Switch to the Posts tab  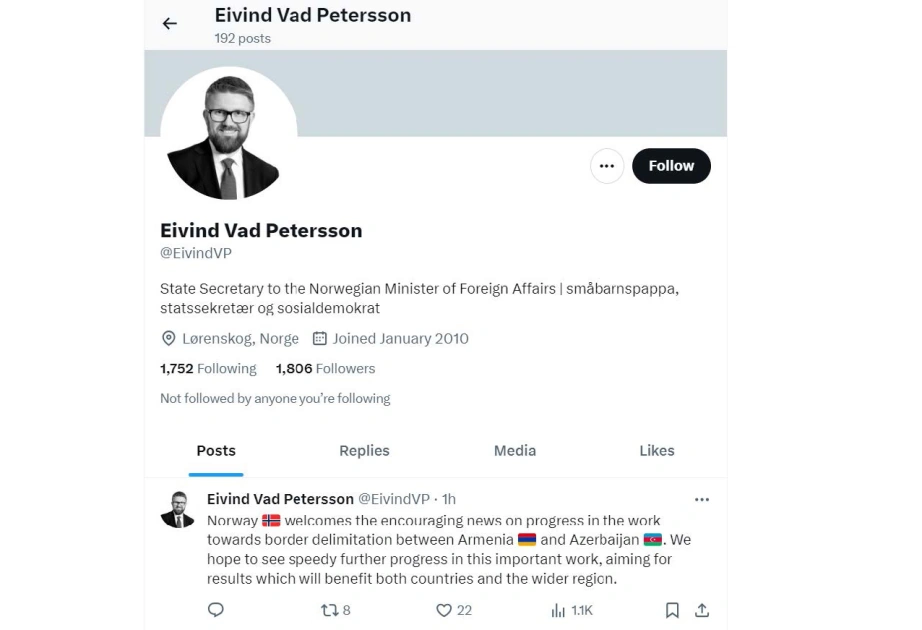tap(216, 451)
